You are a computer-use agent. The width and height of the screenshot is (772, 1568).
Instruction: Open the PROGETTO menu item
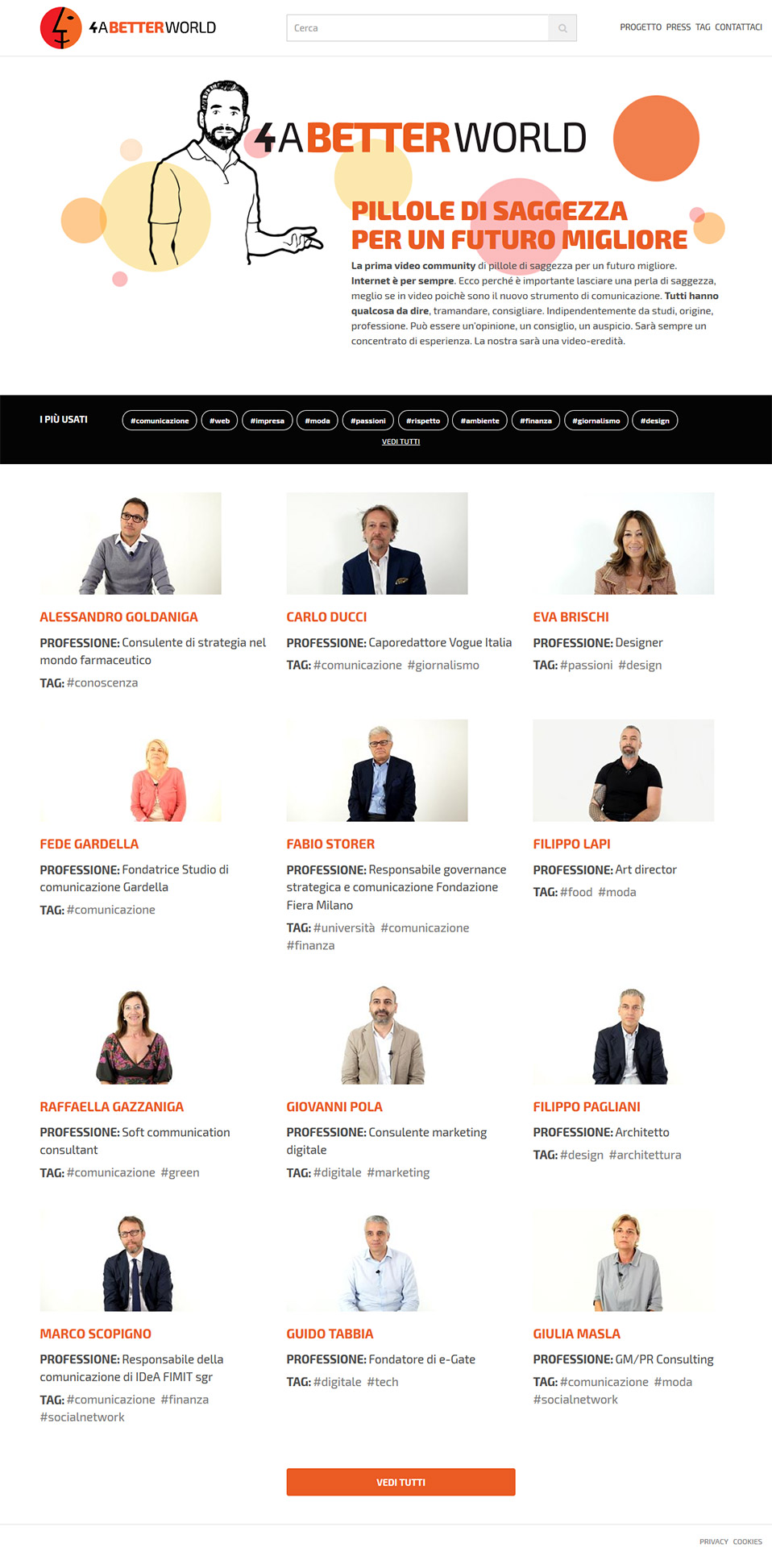[x=641, y=27]
